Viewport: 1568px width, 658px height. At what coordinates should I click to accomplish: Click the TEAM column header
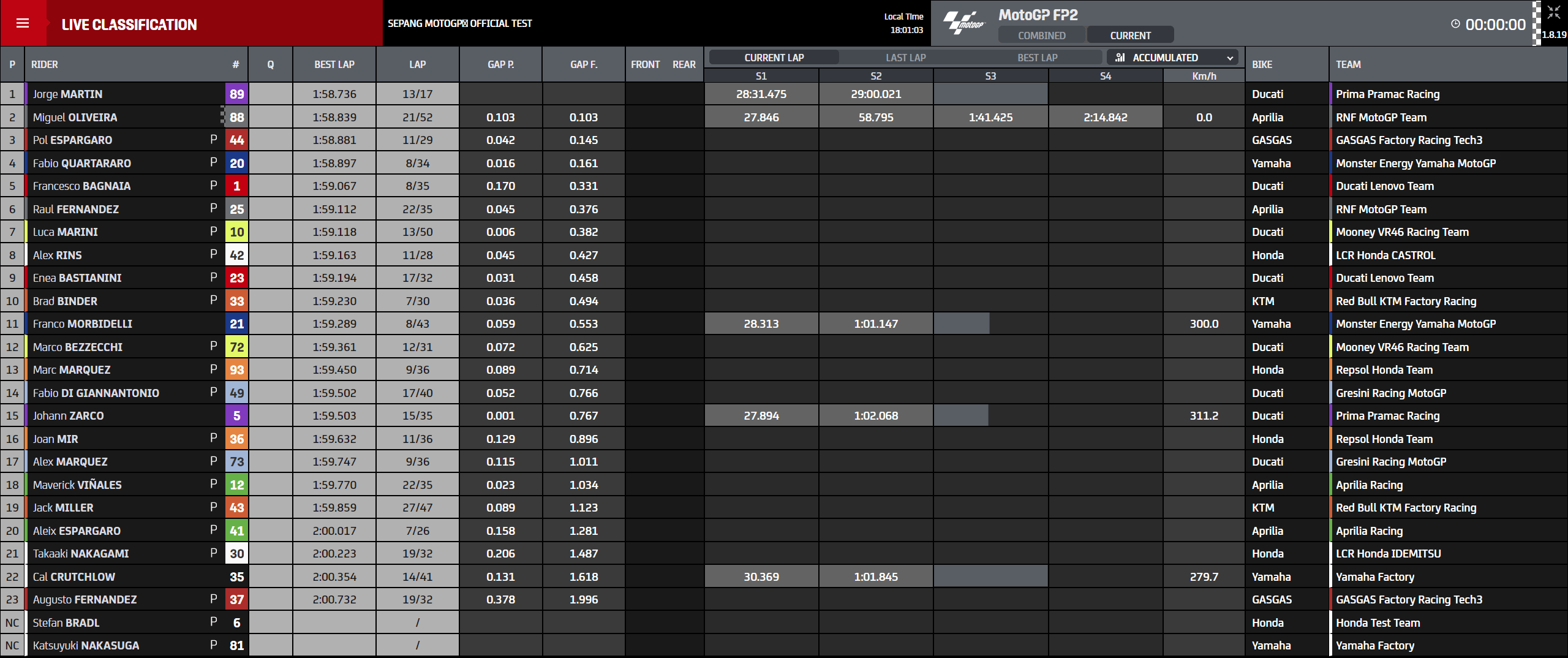[1348, 64]
